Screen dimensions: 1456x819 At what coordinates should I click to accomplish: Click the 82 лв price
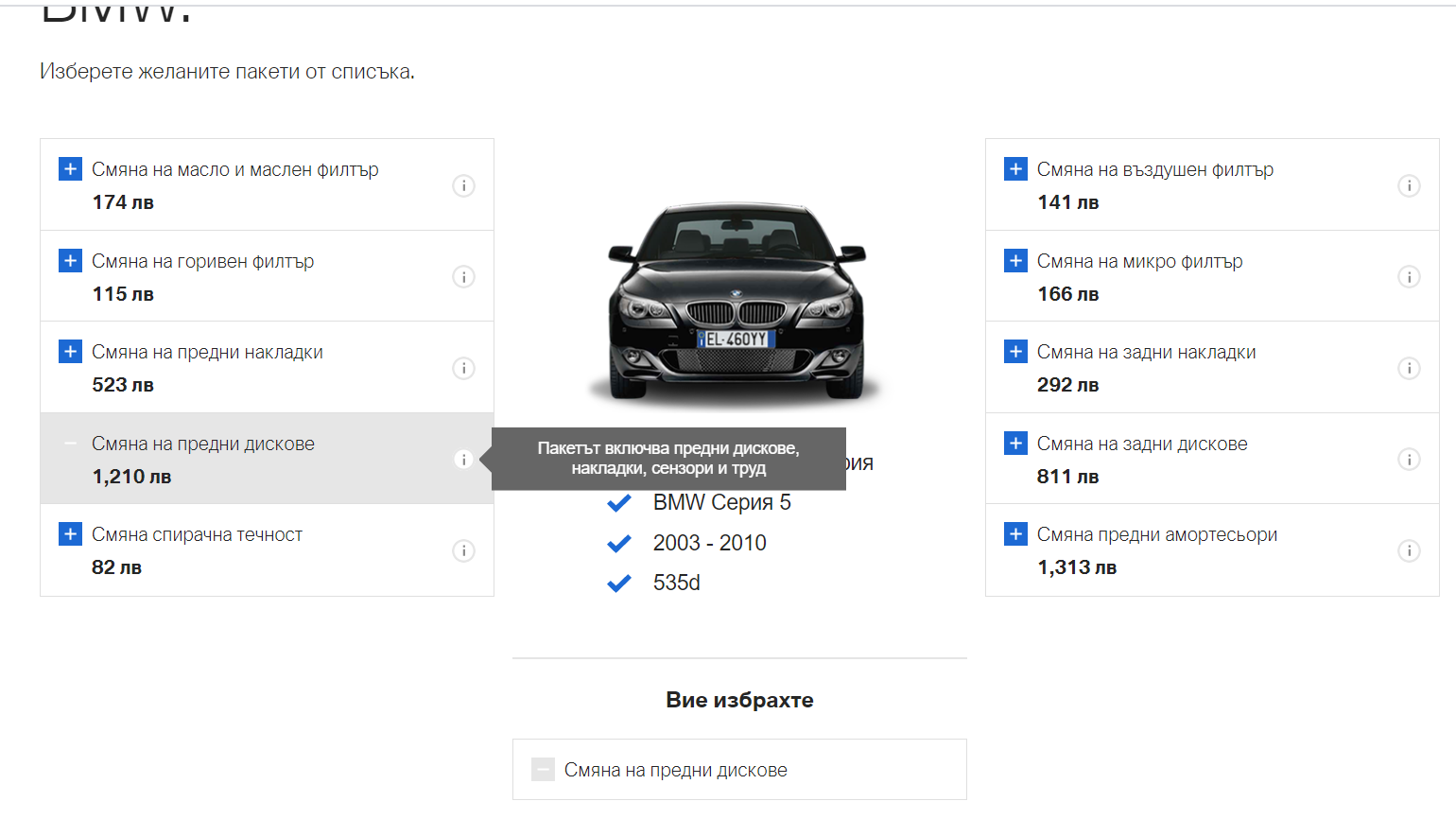[116, 567]
